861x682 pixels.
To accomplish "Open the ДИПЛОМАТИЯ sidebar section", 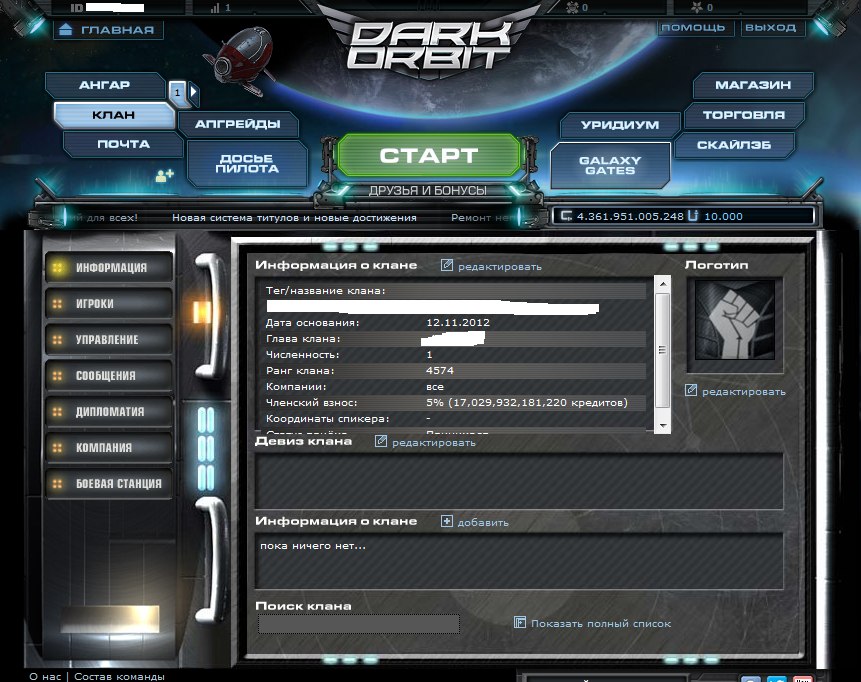I will point(109,412).
